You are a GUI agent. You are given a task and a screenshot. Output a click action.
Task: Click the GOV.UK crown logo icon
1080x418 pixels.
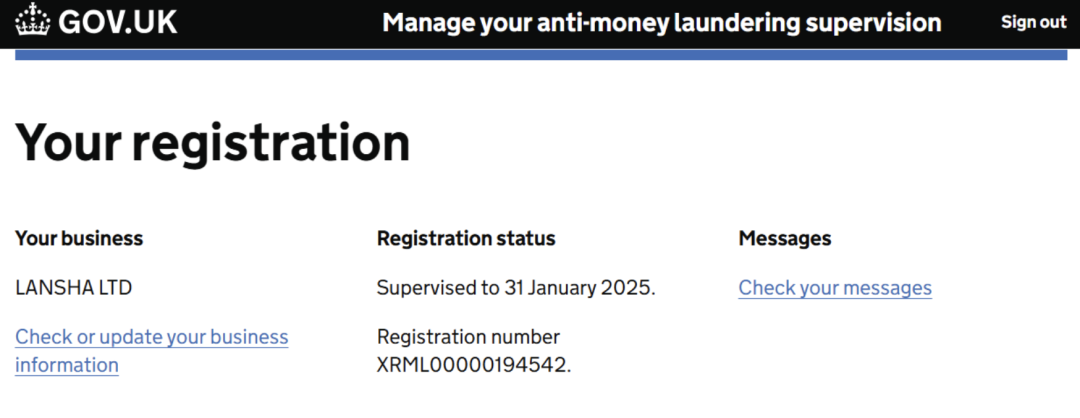point(33,22)
